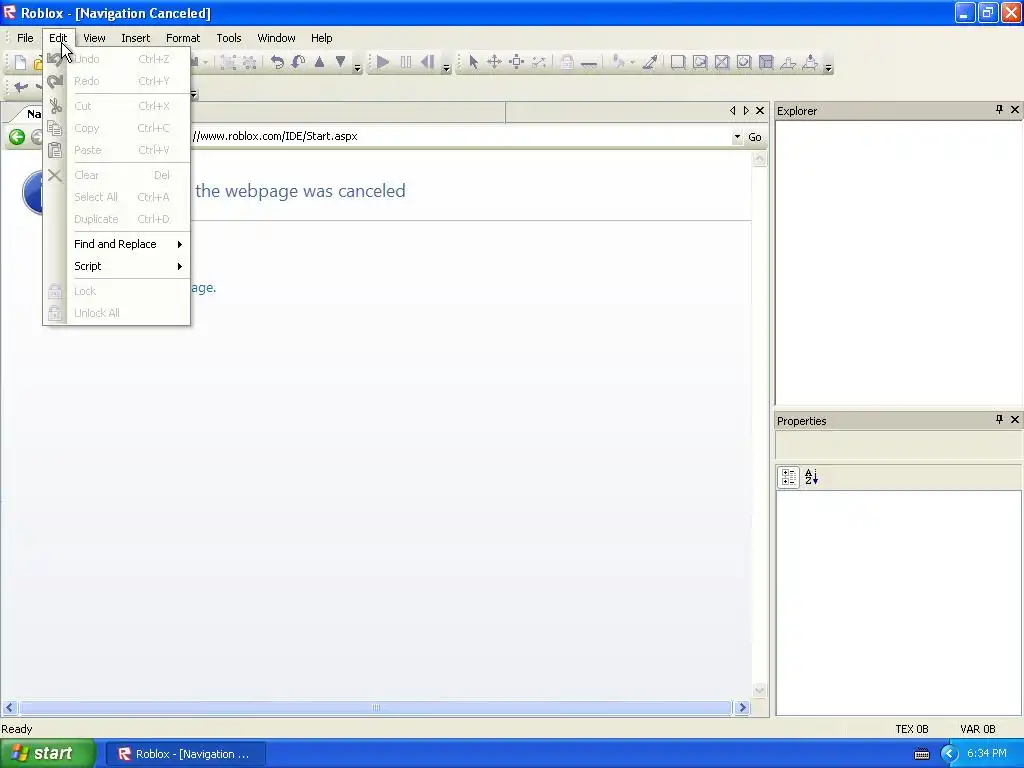Open the edit toolbar options dropdown
This screenshot has width=1024, height=768.
tap(357, 67)
